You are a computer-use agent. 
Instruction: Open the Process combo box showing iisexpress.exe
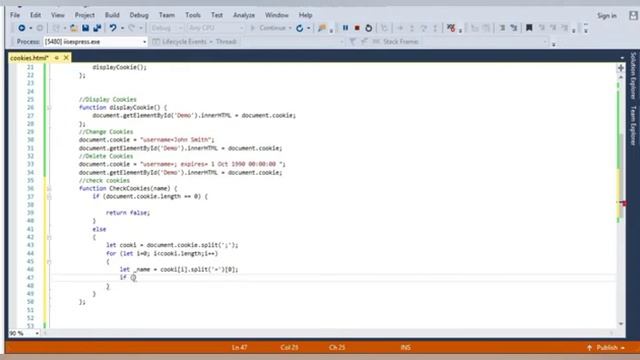[x=95, y=42]
